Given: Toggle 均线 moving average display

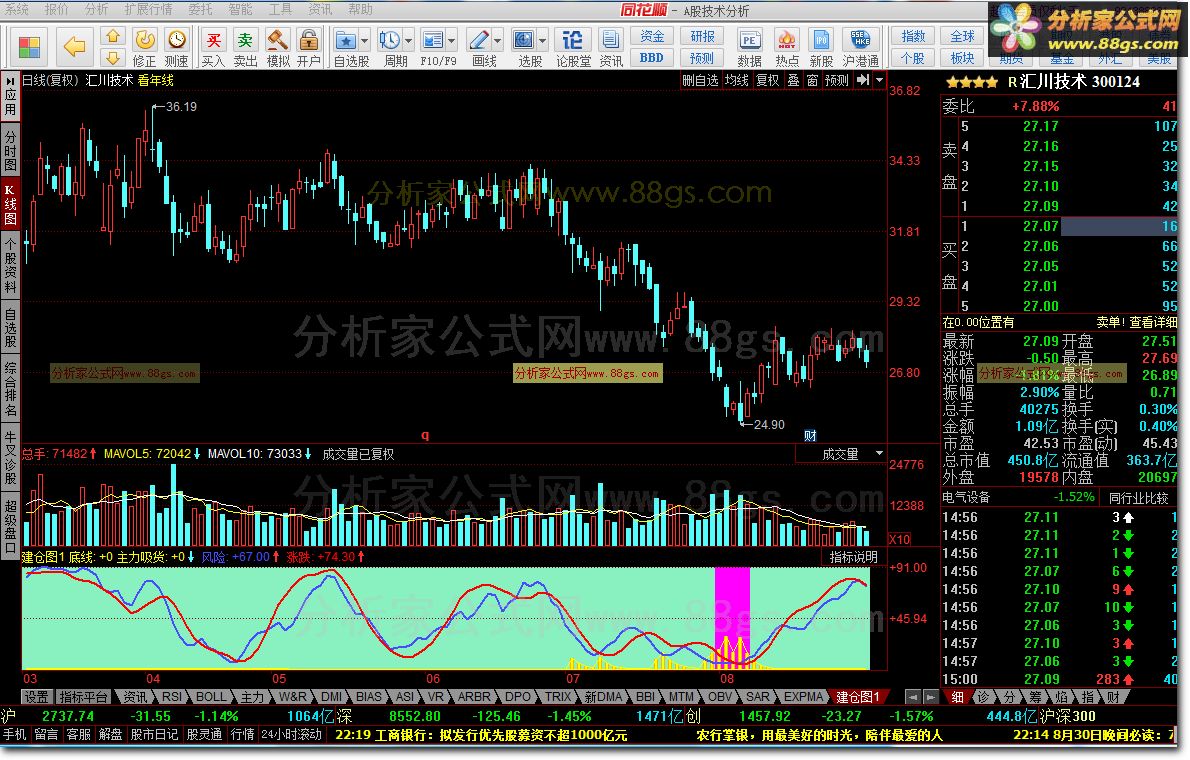Looking at the screenshot, I should pos(736,80).
